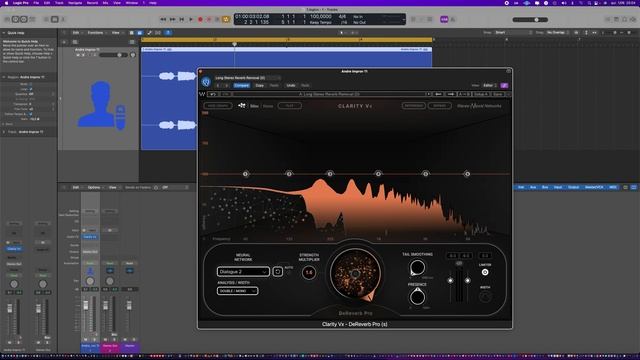
Task: Click the purple link button in plug-in header
Action: coord(504,85)
